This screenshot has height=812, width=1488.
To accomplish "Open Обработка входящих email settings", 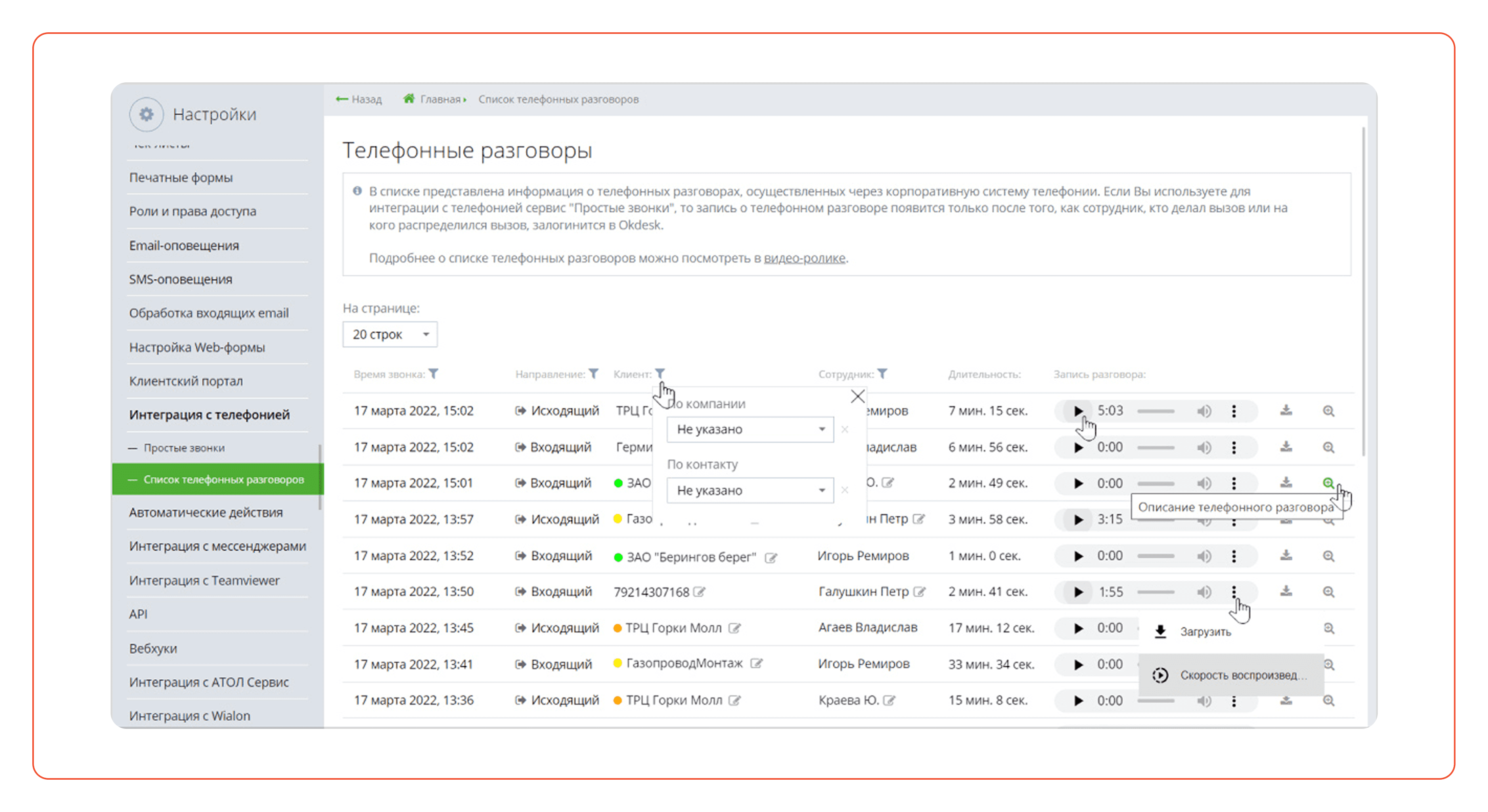I will pos(209,313).
